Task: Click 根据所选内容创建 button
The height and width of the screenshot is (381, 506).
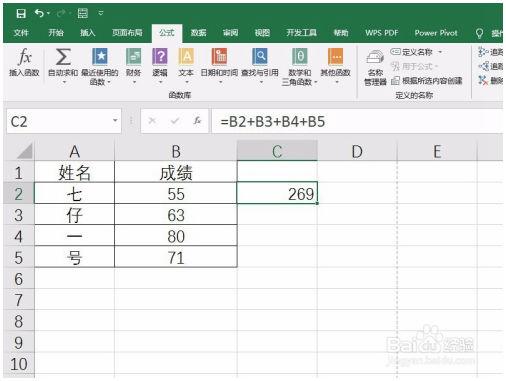Action: (x=427, y=80)
